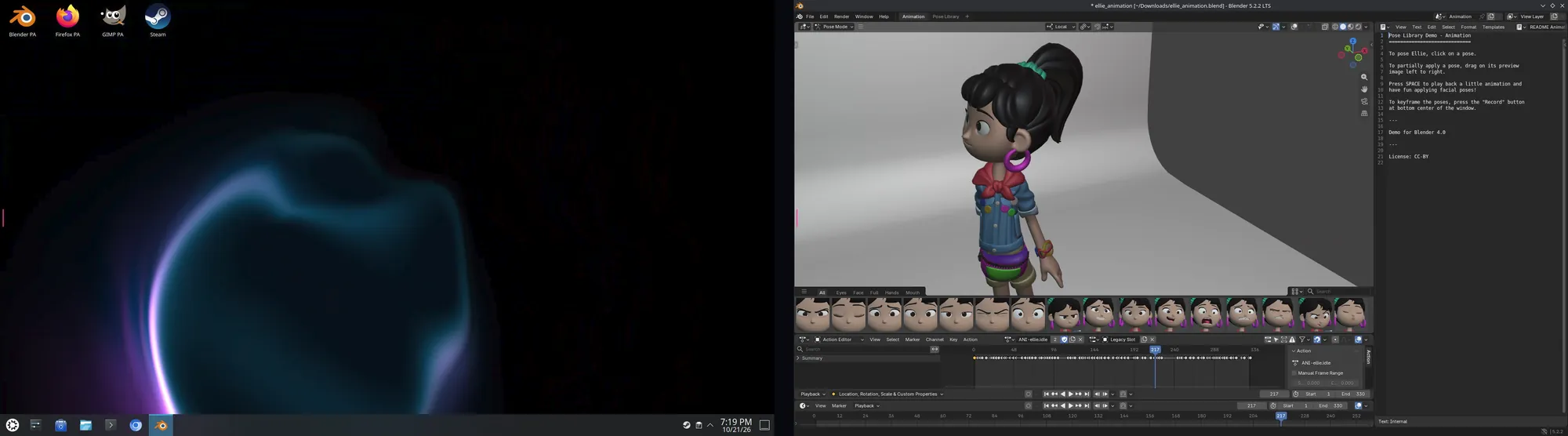Viewport: 1568px width, 436px height.
Task: Open Key menu in Action Editor
Action: (953, 340)
